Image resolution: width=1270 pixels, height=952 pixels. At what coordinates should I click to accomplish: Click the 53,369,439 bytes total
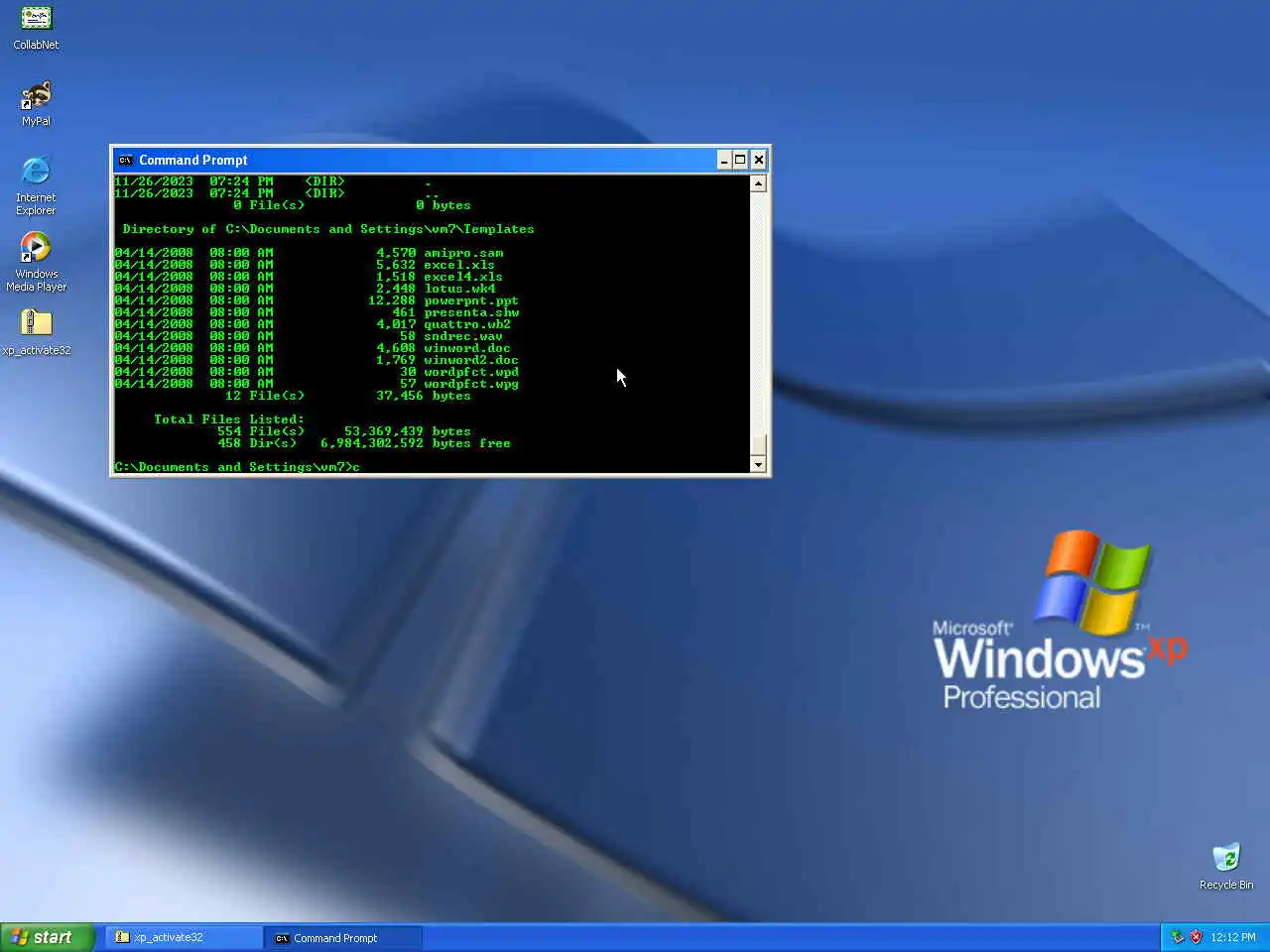tap(408, 431)
